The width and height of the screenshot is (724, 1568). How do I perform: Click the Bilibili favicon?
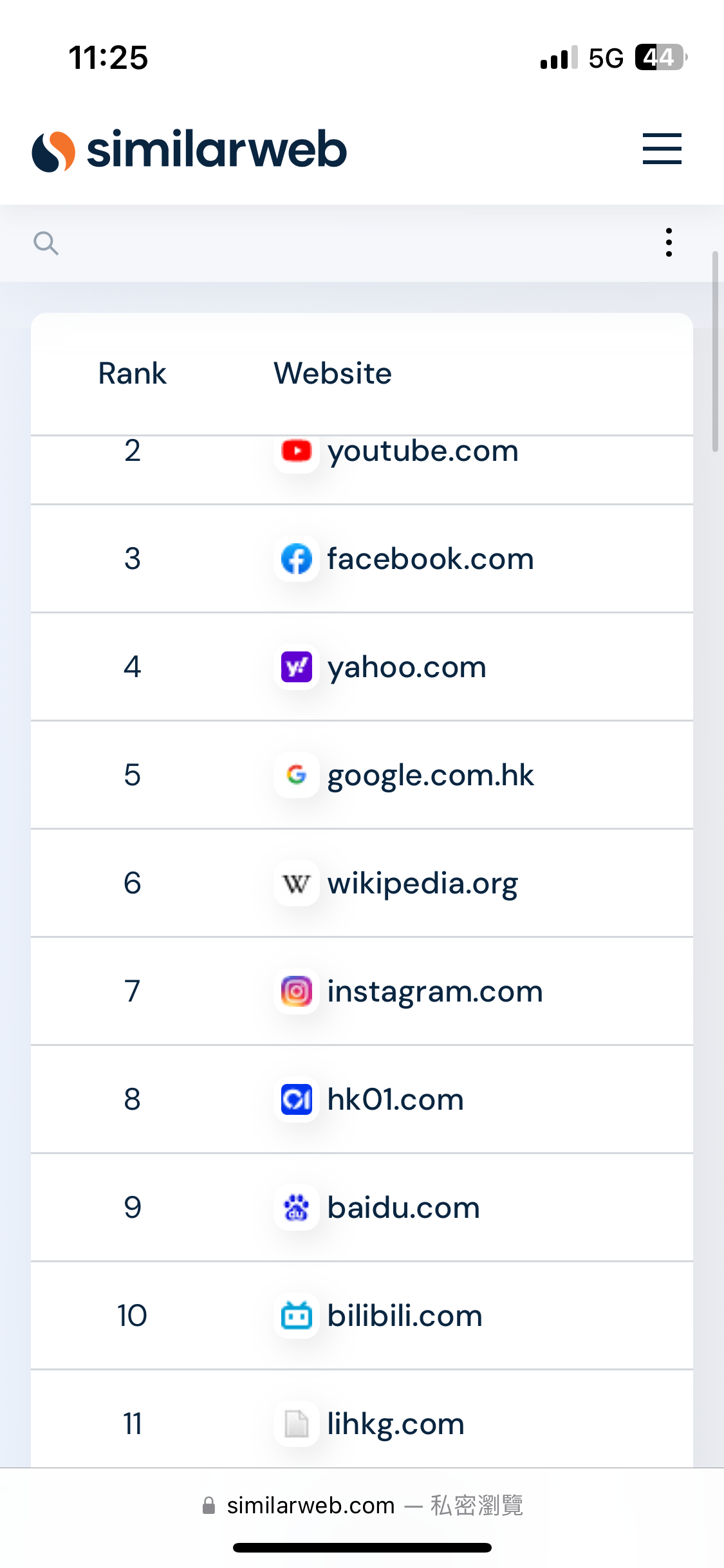297,1316
